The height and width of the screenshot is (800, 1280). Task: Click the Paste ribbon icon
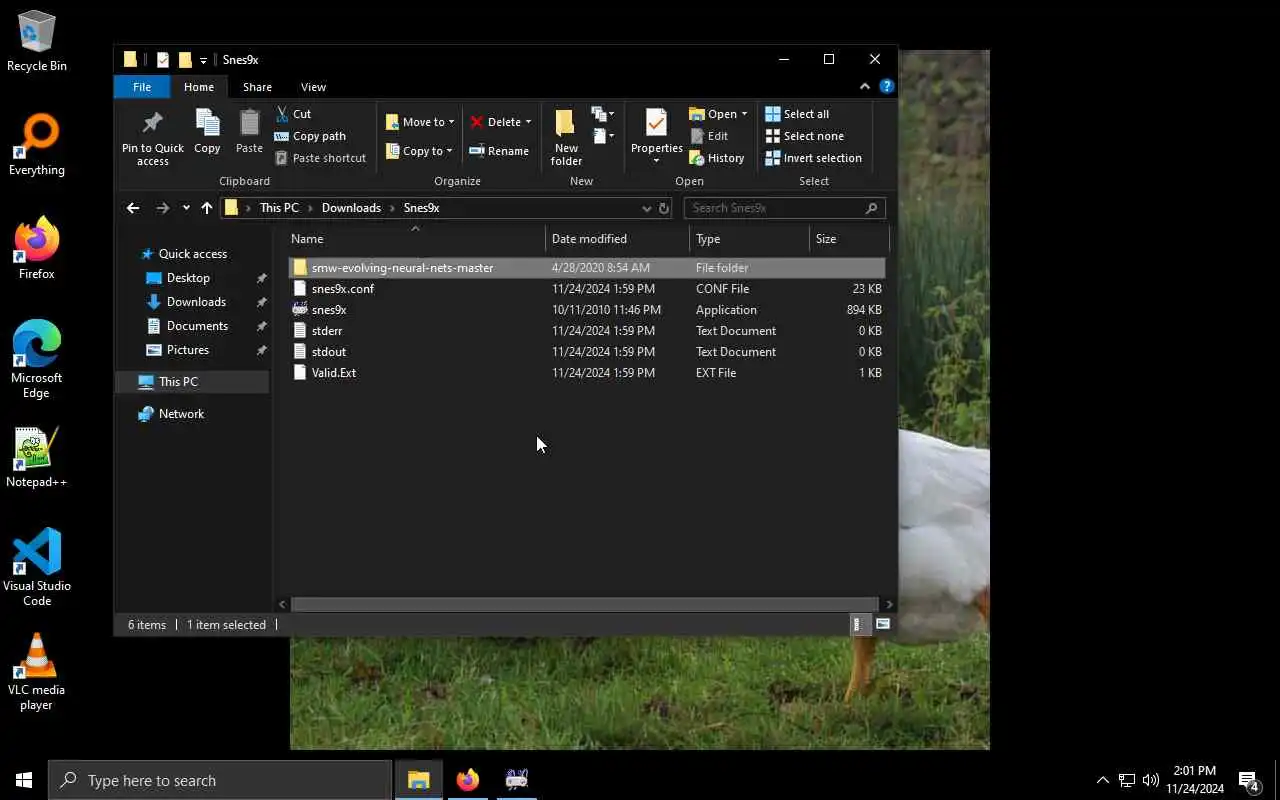[249, 132]
